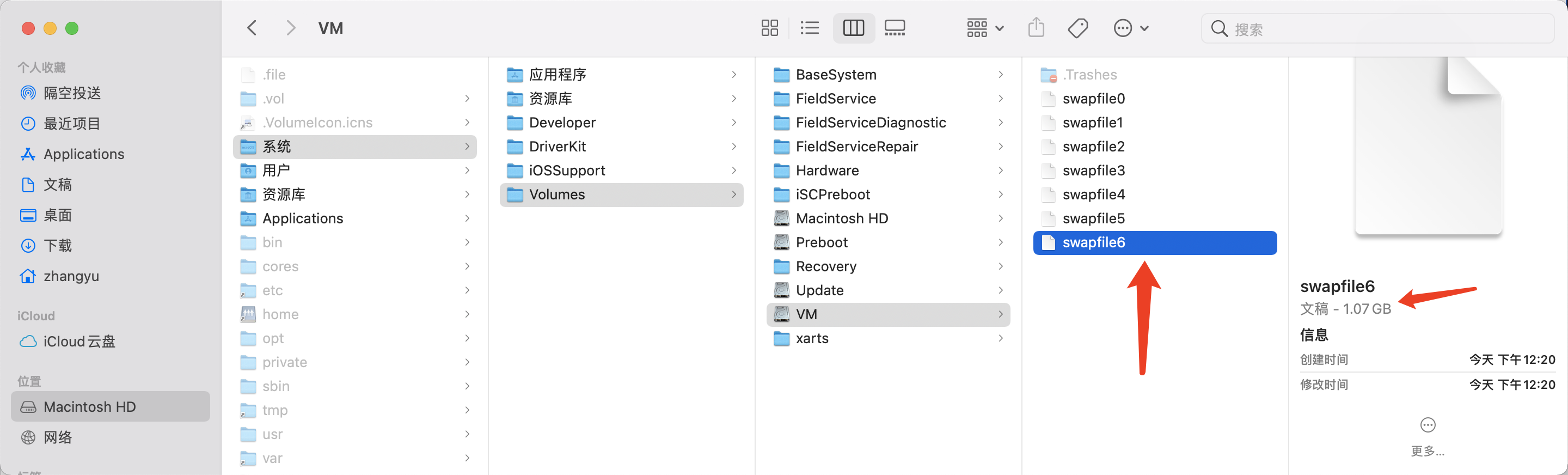Click the search field
This screenshot has width=1568, height=475.
(x=1377, y=29)
